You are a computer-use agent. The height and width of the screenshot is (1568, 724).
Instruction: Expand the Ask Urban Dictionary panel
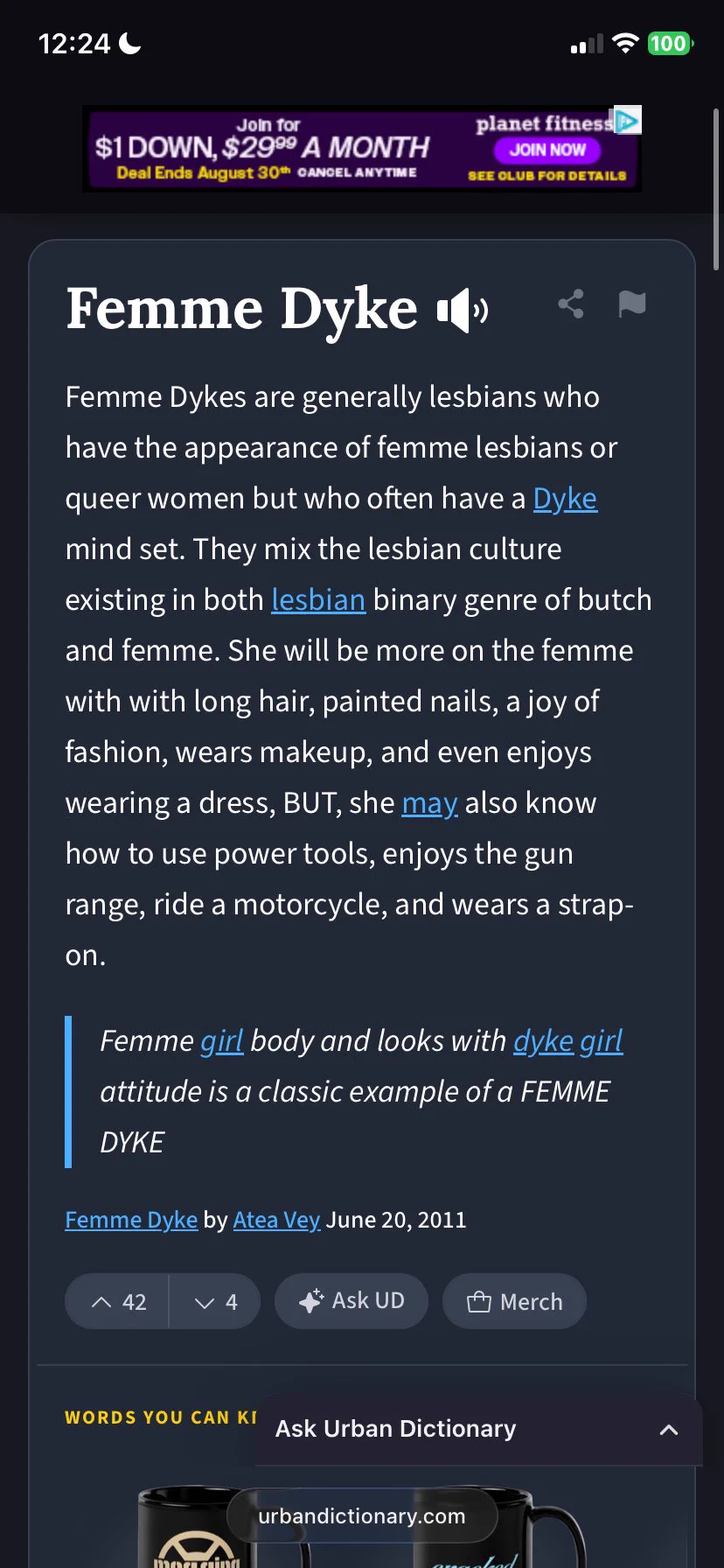coord(669,1430)
